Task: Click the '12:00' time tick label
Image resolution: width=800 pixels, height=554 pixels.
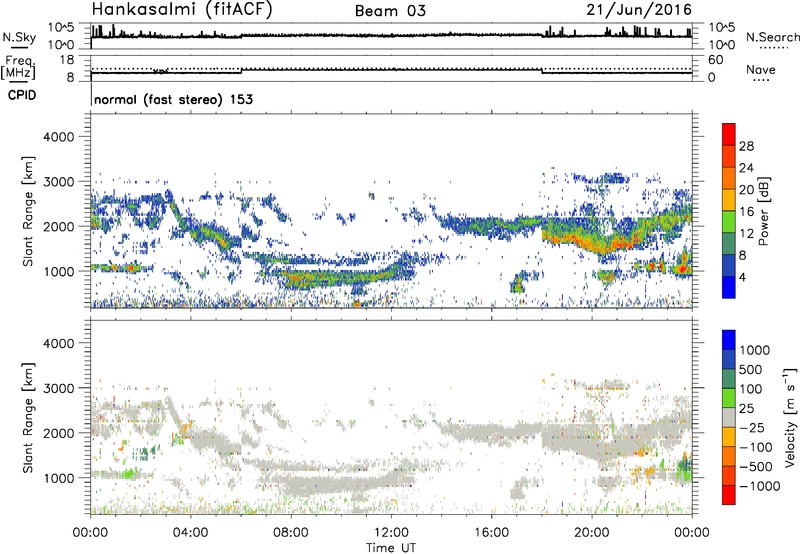Action: (391, 533)
